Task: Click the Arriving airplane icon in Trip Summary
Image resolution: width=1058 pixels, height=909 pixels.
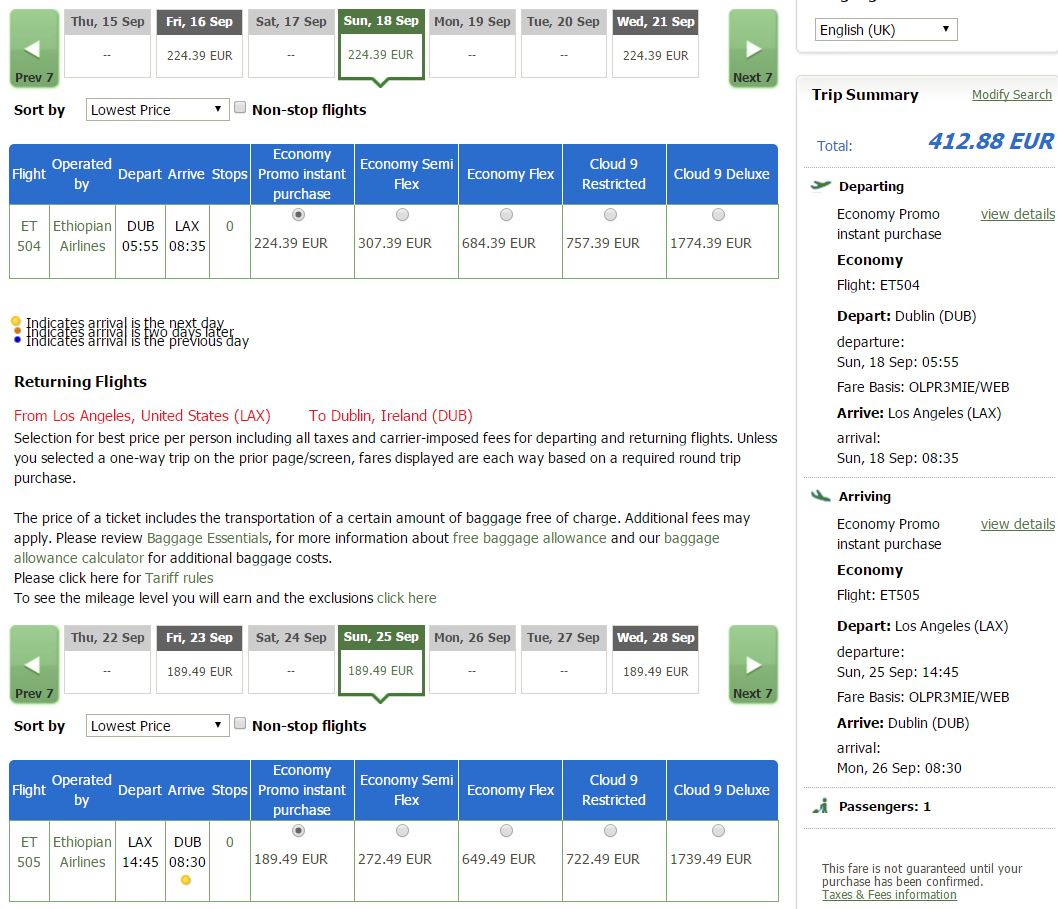Action: click(x=820, y=496)
